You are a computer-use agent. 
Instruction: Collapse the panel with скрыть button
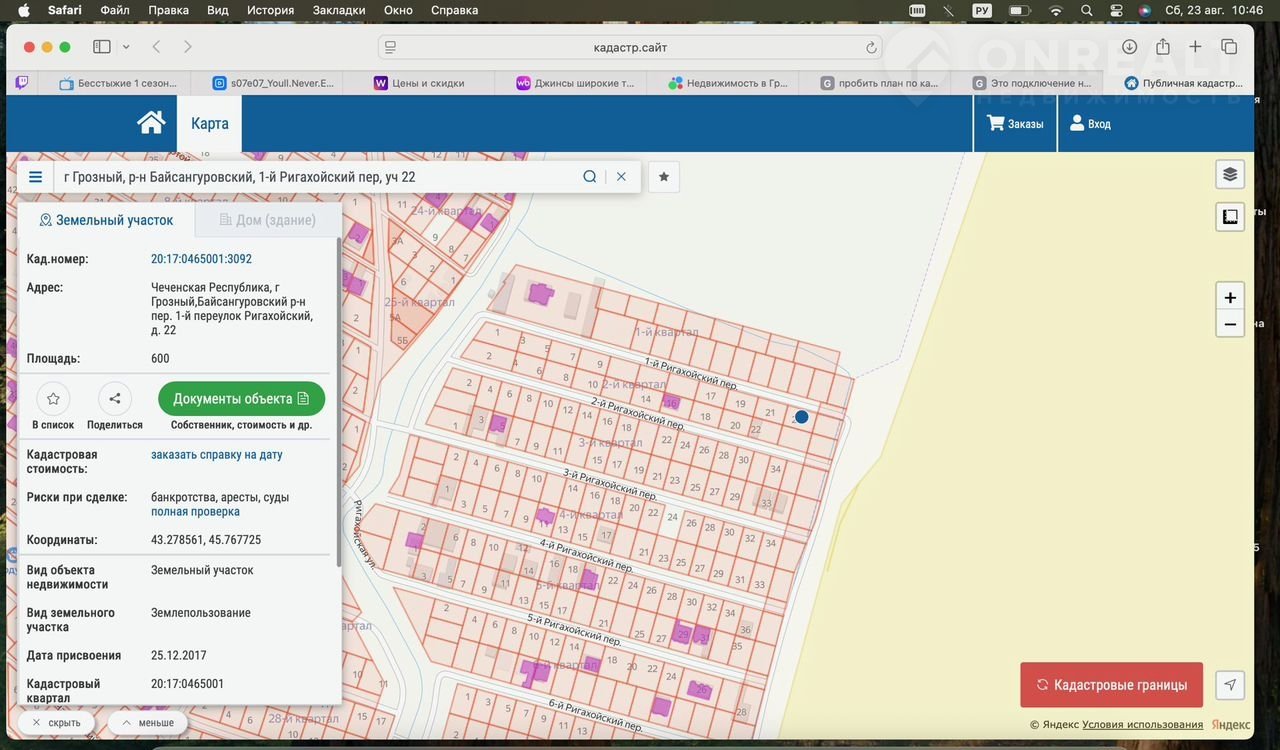point(56,722)
